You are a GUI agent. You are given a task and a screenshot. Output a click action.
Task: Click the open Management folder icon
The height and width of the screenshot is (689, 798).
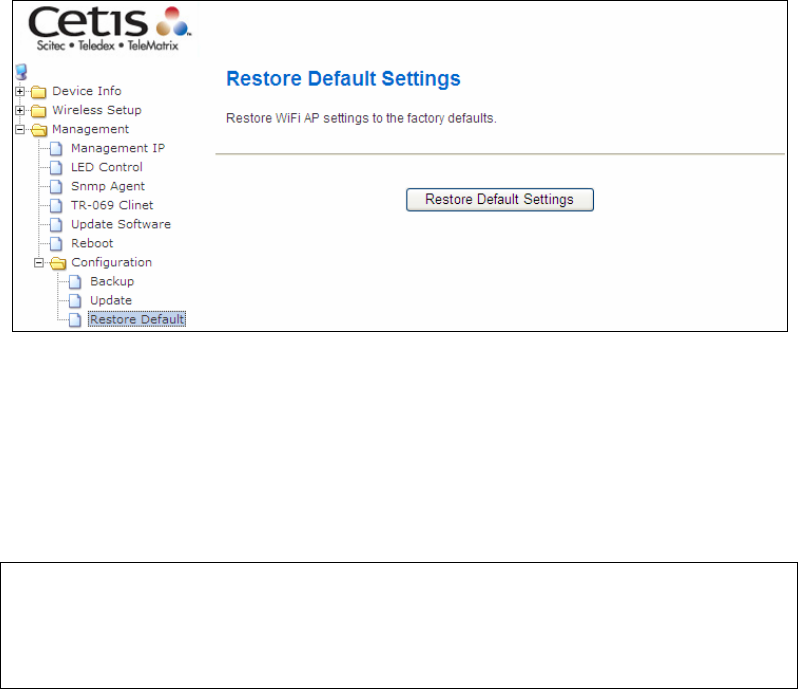click(39, 130)
